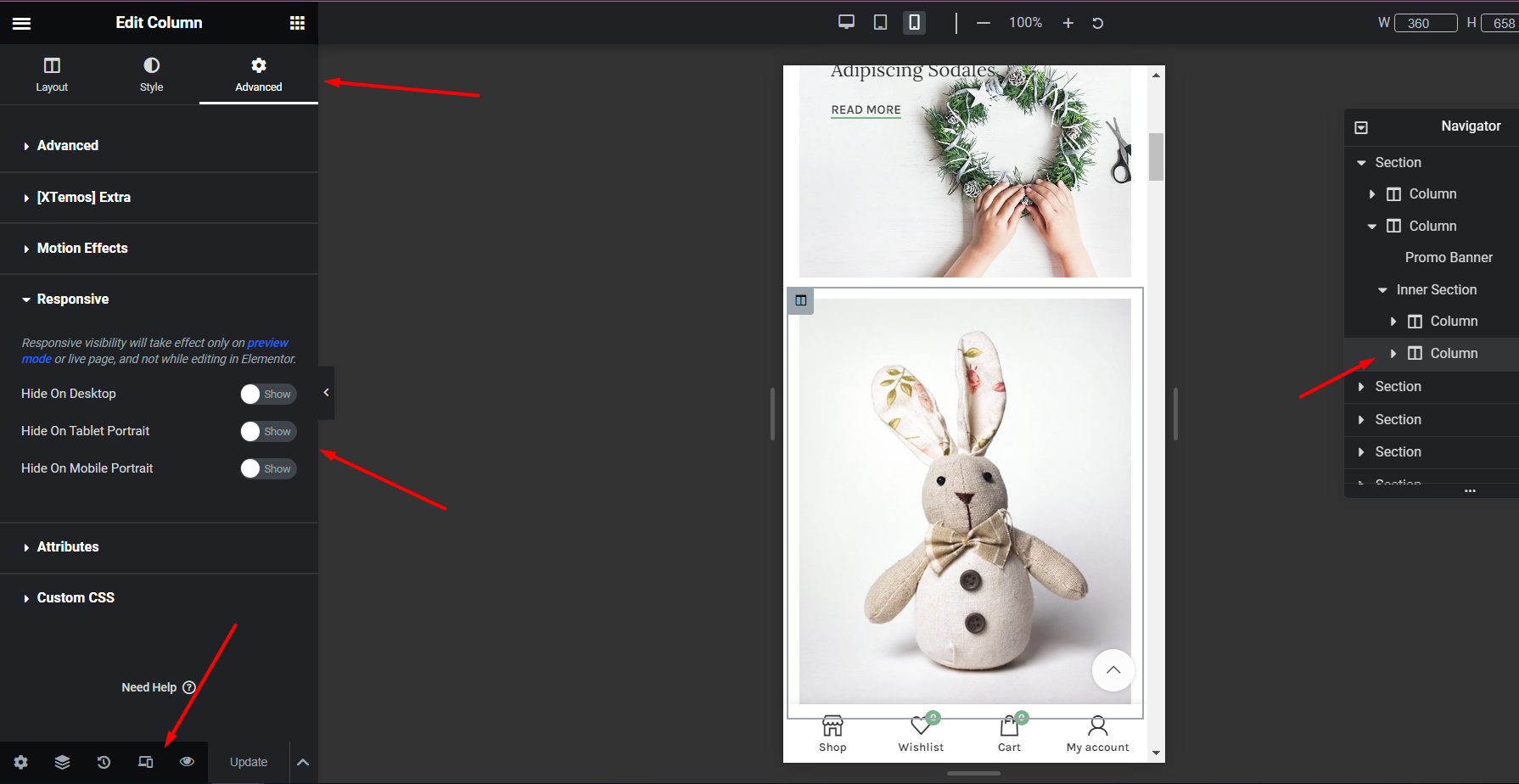Zoom in with the plus icon
Image resolution: width=1519 pixels, height=784 pixels.
click(1068, 23)
